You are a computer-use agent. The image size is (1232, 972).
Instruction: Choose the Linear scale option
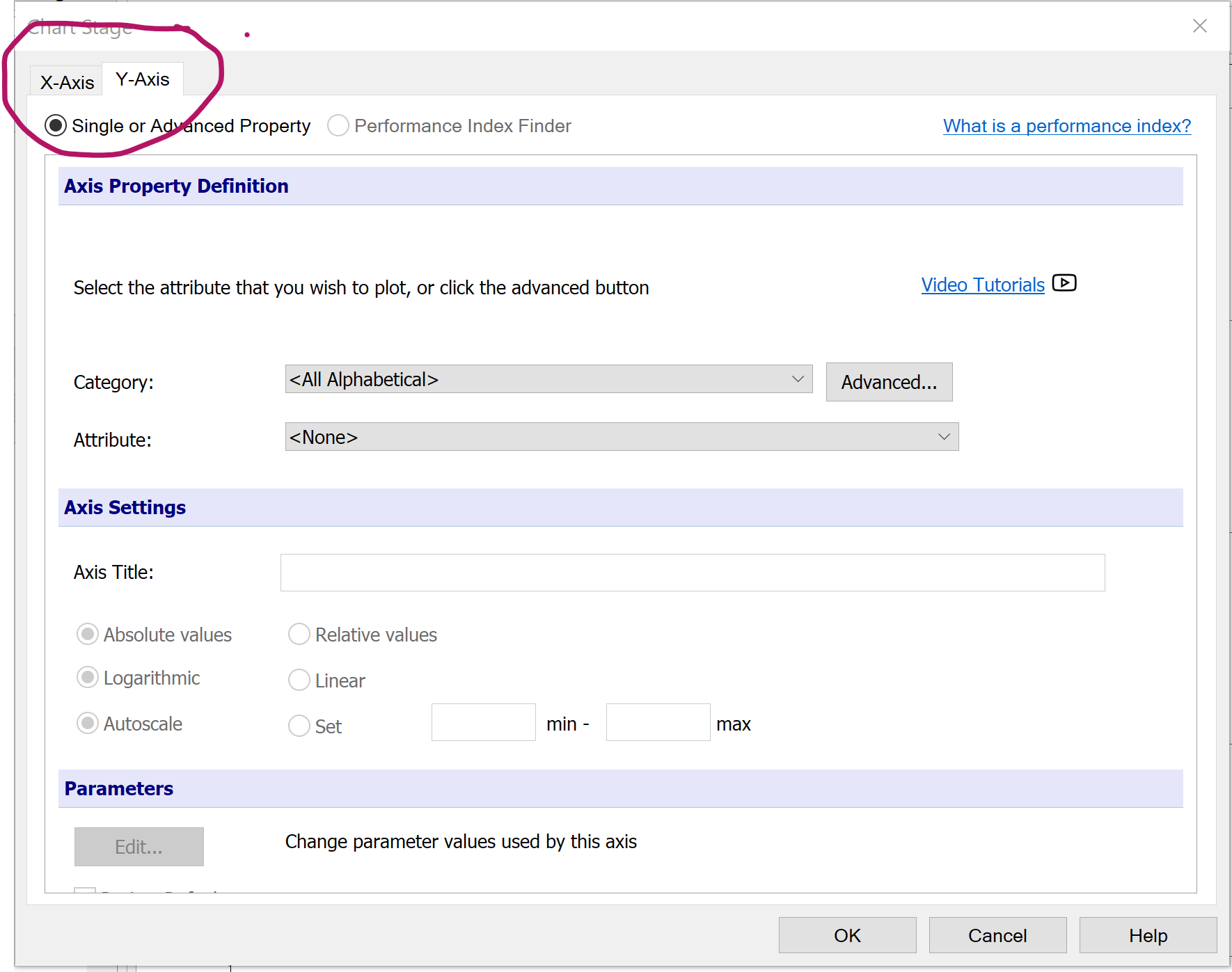pyautogui.click(x=299, y=680)
